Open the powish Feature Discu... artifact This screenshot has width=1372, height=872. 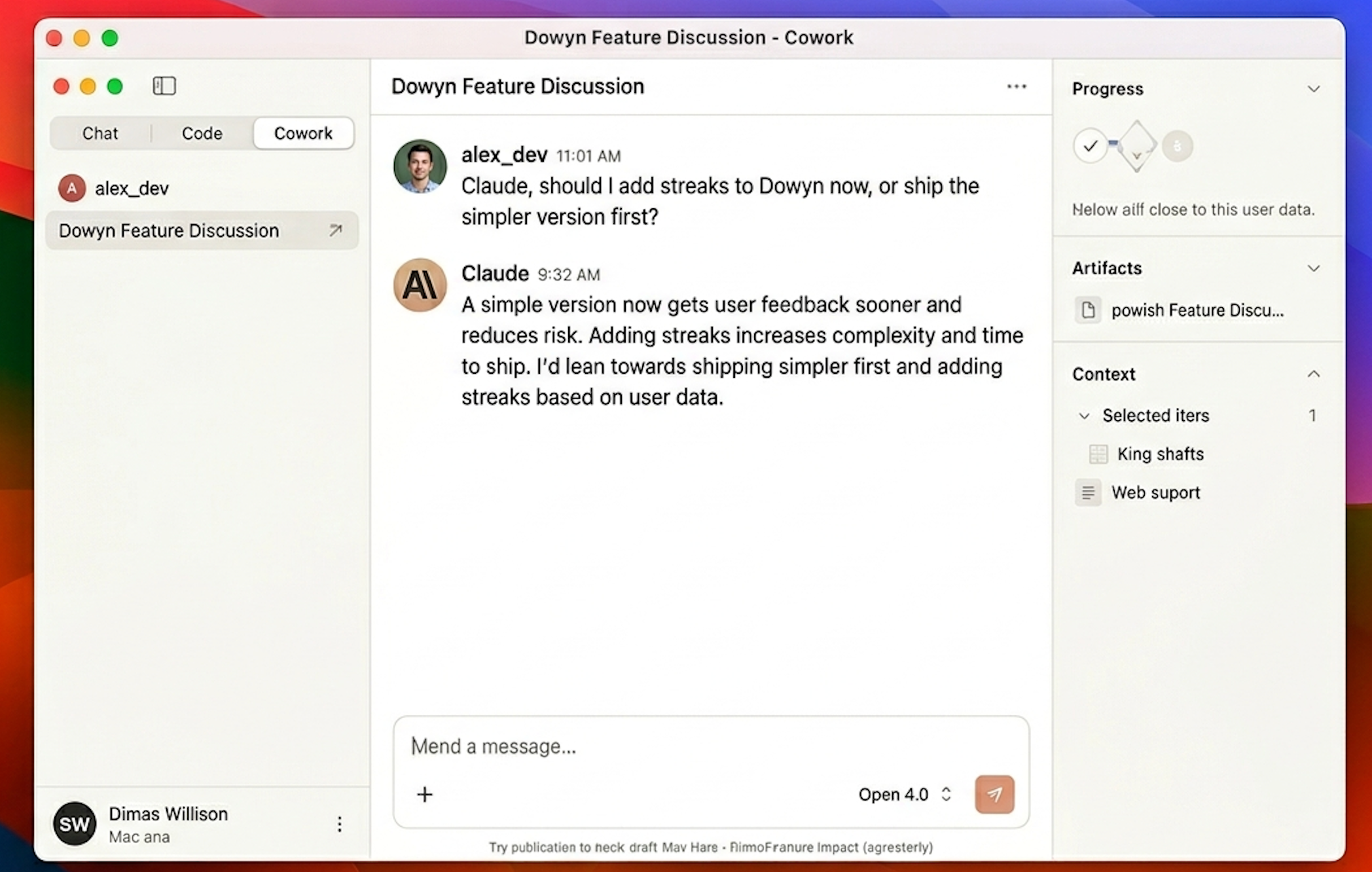point(1180,310)
